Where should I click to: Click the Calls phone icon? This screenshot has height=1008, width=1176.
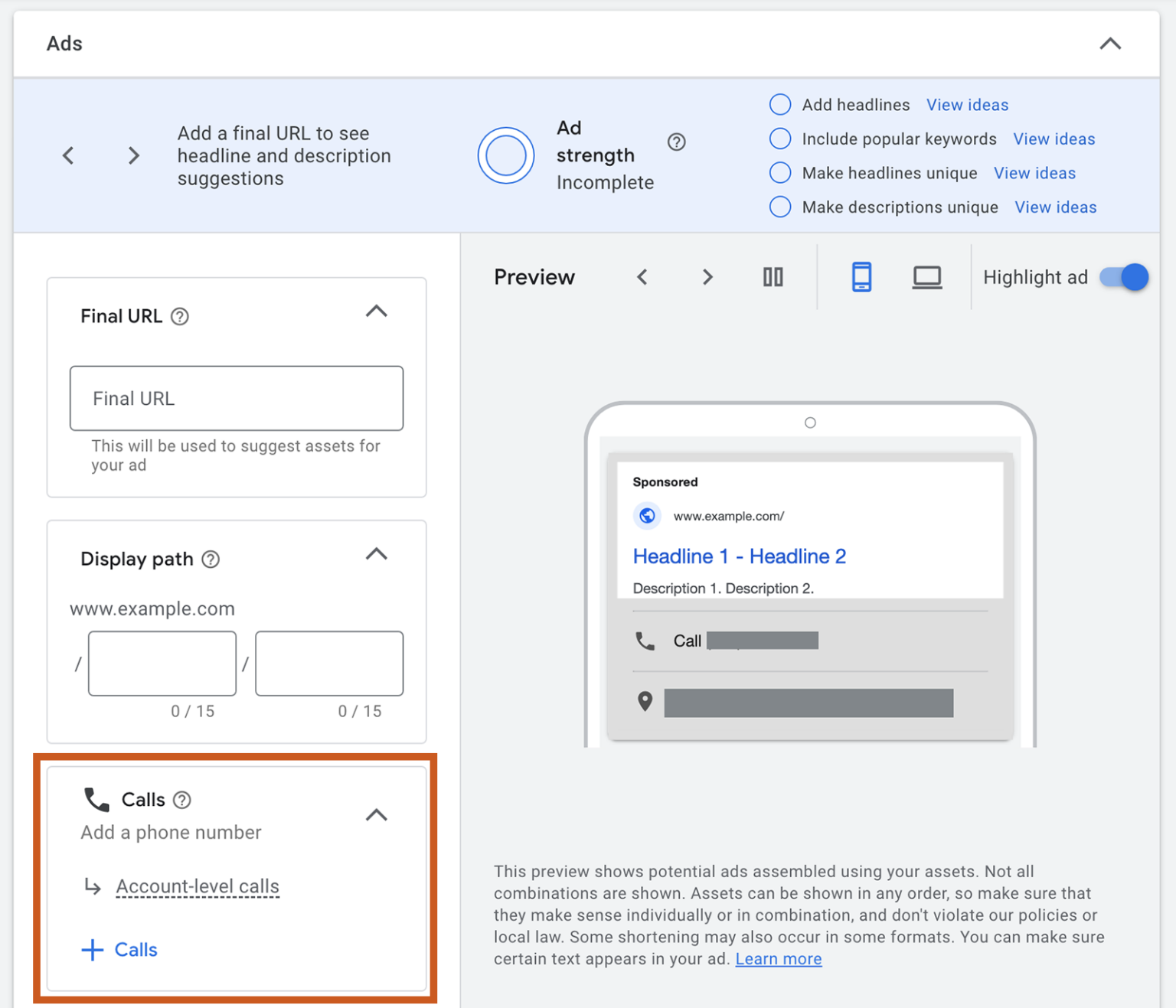(95, 799)
